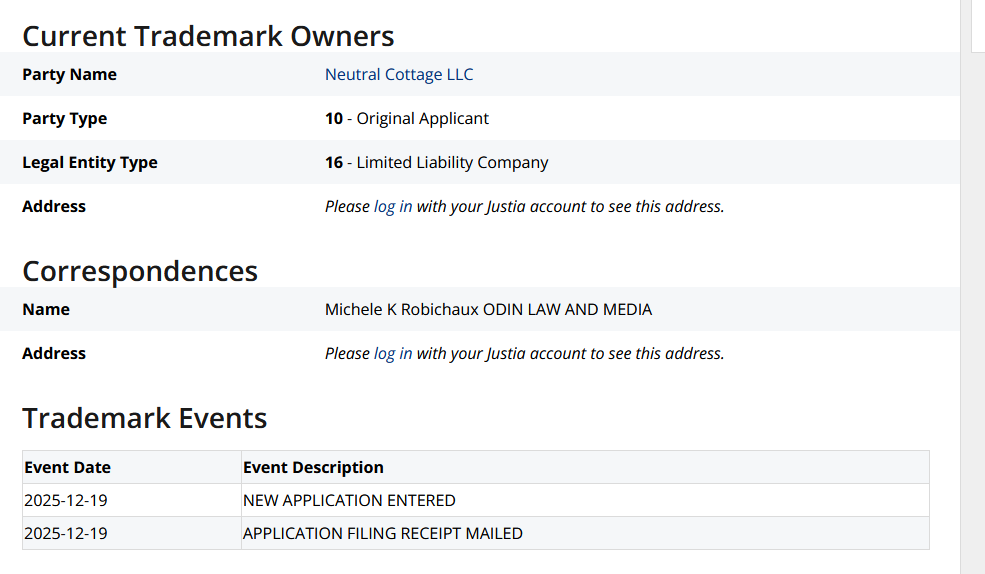Click 'log in' link in owner Address row
The height and width of the screenshot is (574, 985).
click(393, 206)
